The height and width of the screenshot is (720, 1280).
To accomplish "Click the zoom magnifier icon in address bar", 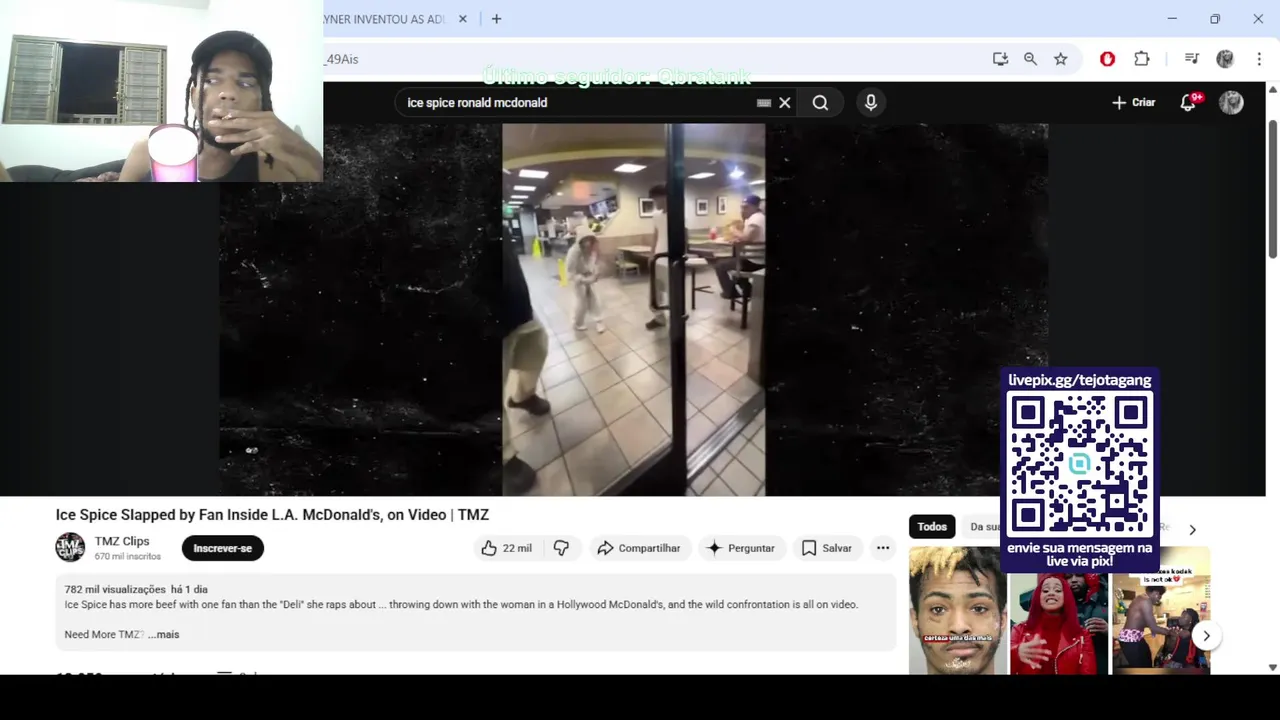I will (x=1030, y=59).
